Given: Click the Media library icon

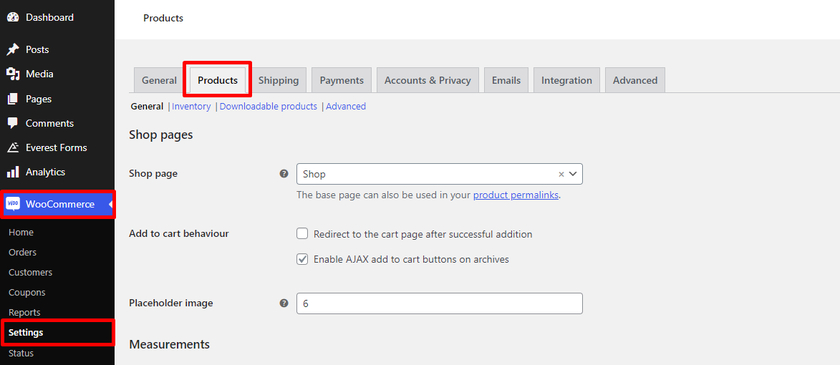Looking at the screenshot, I should coord(13,74).
